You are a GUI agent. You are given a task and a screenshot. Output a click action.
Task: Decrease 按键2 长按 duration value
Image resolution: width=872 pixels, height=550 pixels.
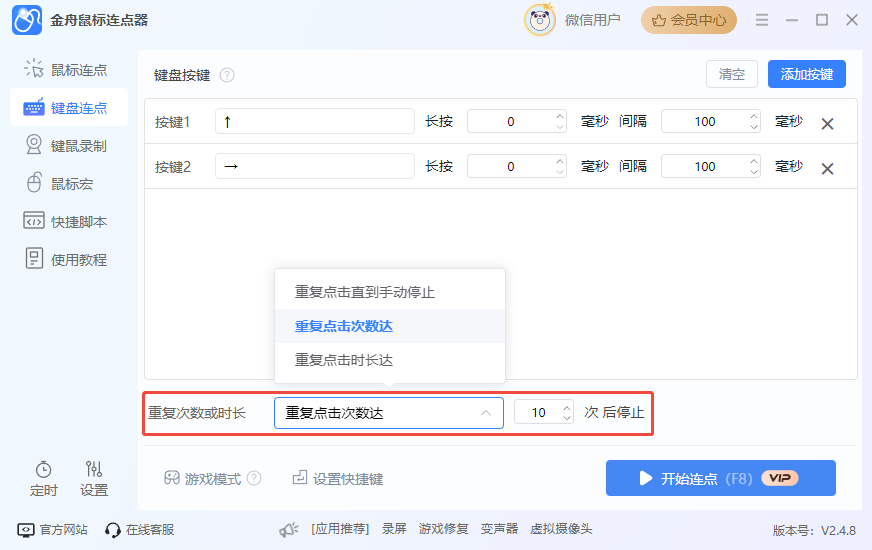(560, 172)
